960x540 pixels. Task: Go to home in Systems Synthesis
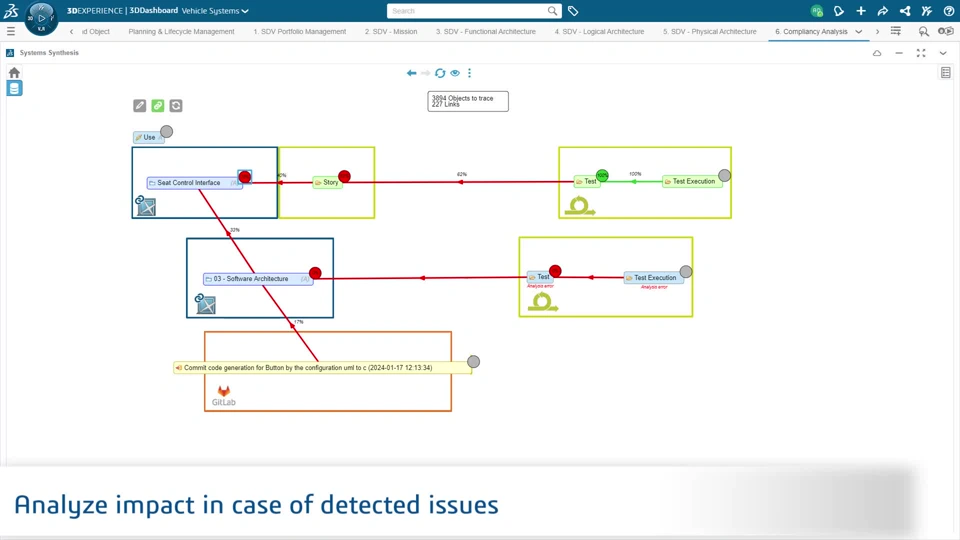pyautogui.click(x=14, y=73)
